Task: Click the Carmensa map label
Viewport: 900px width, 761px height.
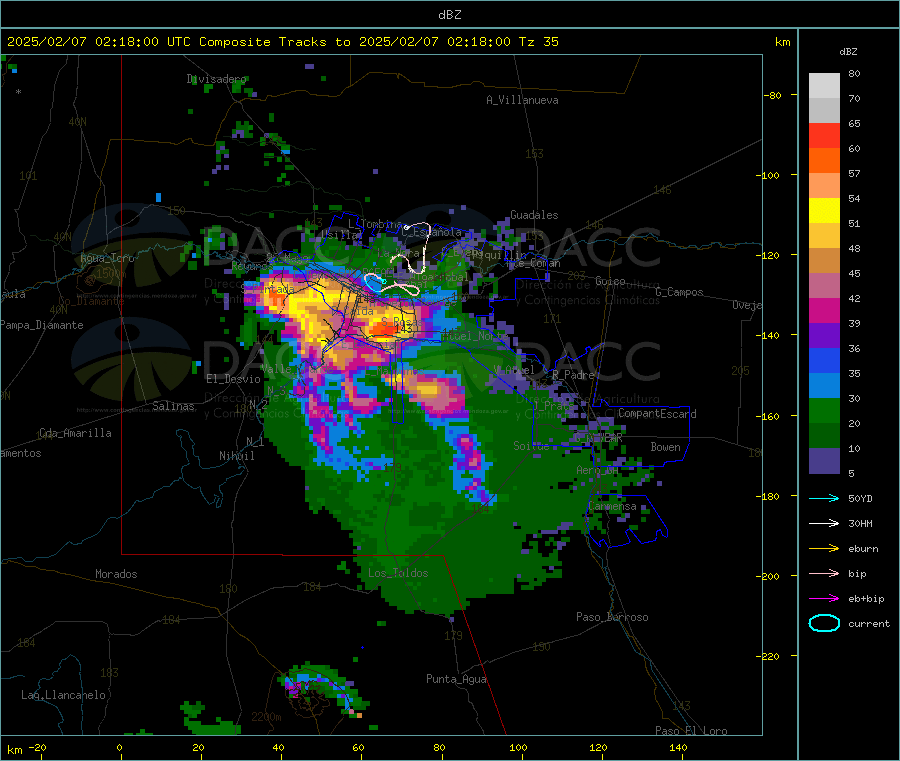Action: click(612, 507)
